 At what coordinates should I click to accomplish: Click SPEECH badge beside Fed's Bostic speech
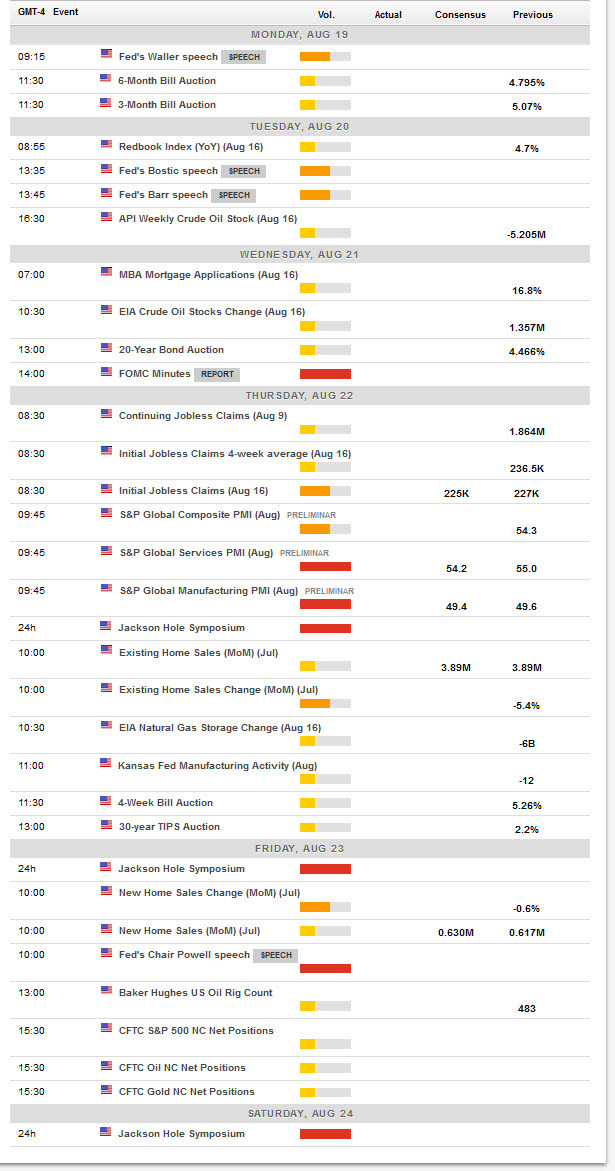[243, 171]
